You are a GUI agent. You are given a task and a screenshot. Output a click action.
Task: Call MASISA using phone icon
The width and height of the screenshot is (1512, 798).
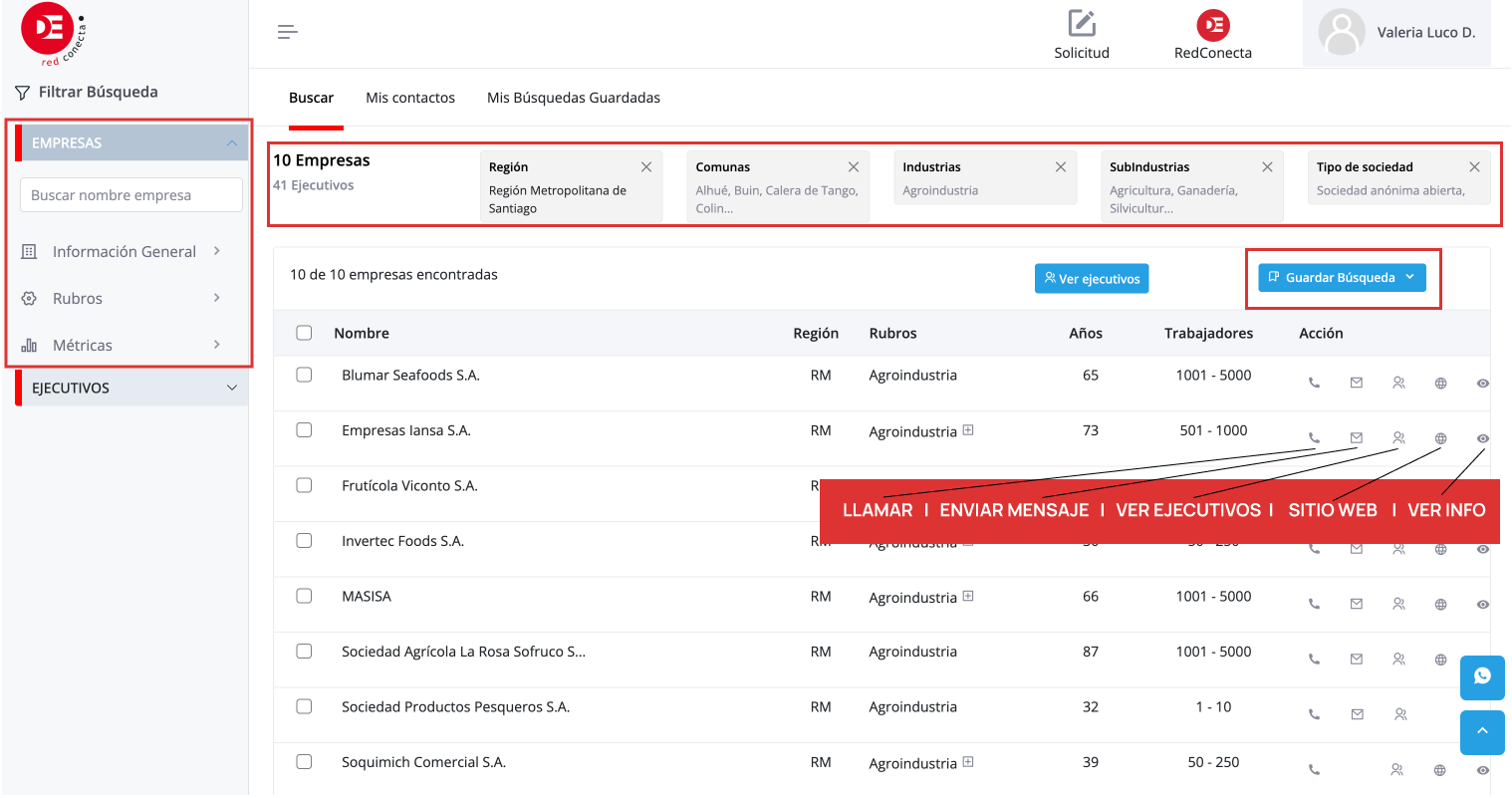tap(1314, 604)
